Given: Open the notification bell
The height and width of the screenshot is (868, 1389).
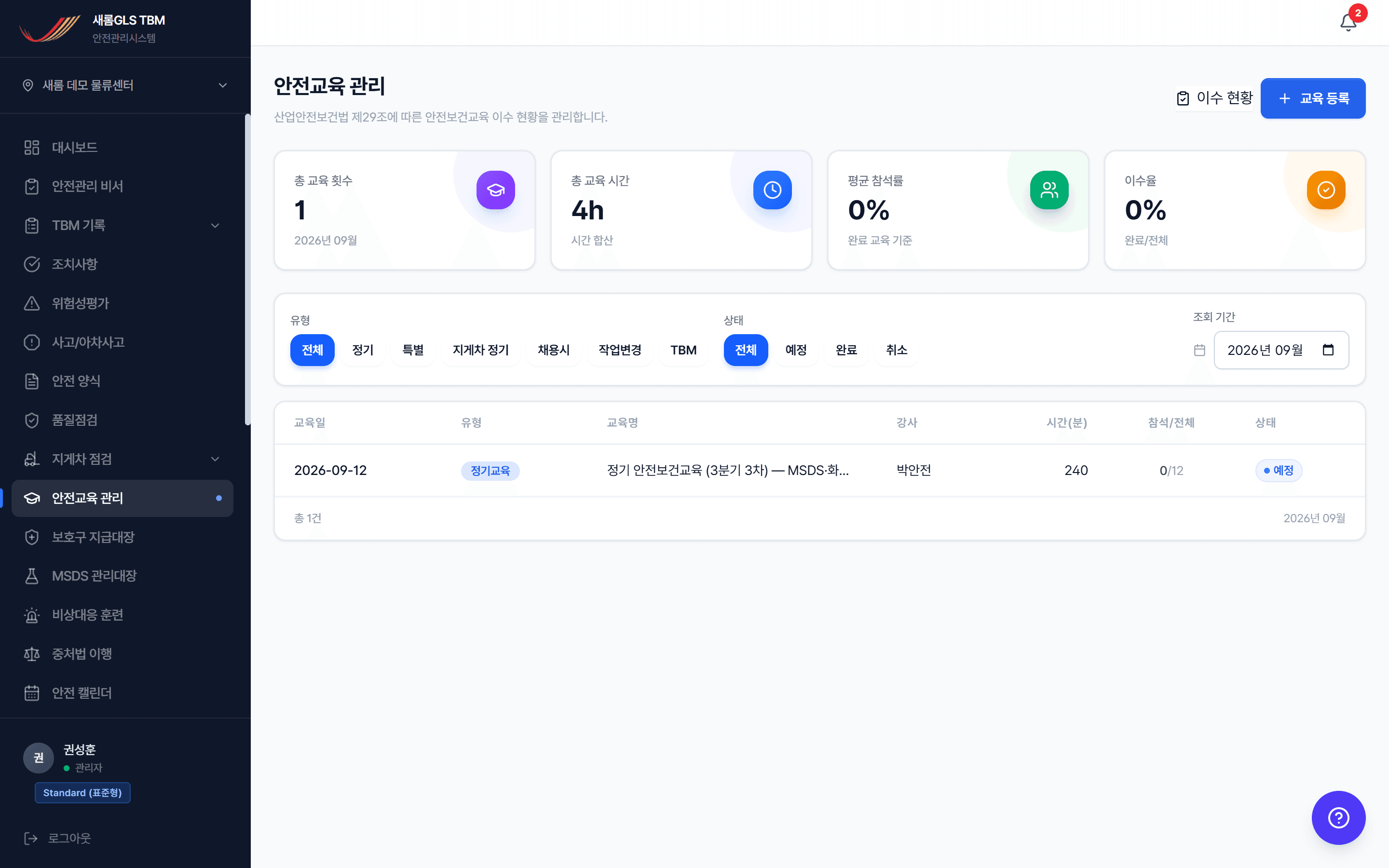Looking at the screenshot, I should point(1348,22).
